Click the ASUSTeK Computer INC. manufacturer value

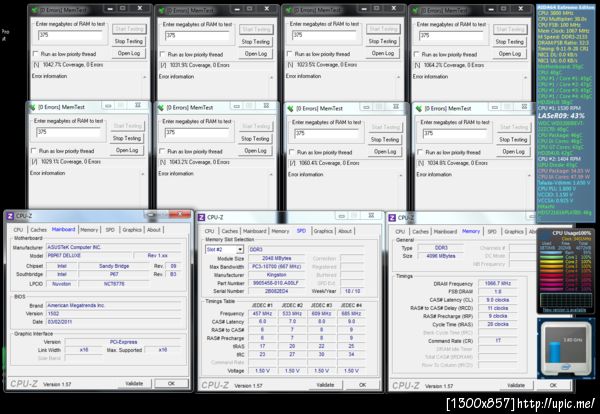pos(114,247)
